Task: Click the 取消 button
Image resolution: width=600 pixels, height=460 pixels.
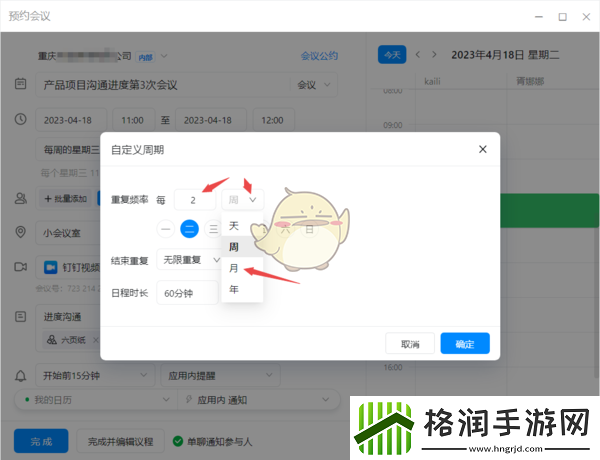Action: tap(410, 343)
